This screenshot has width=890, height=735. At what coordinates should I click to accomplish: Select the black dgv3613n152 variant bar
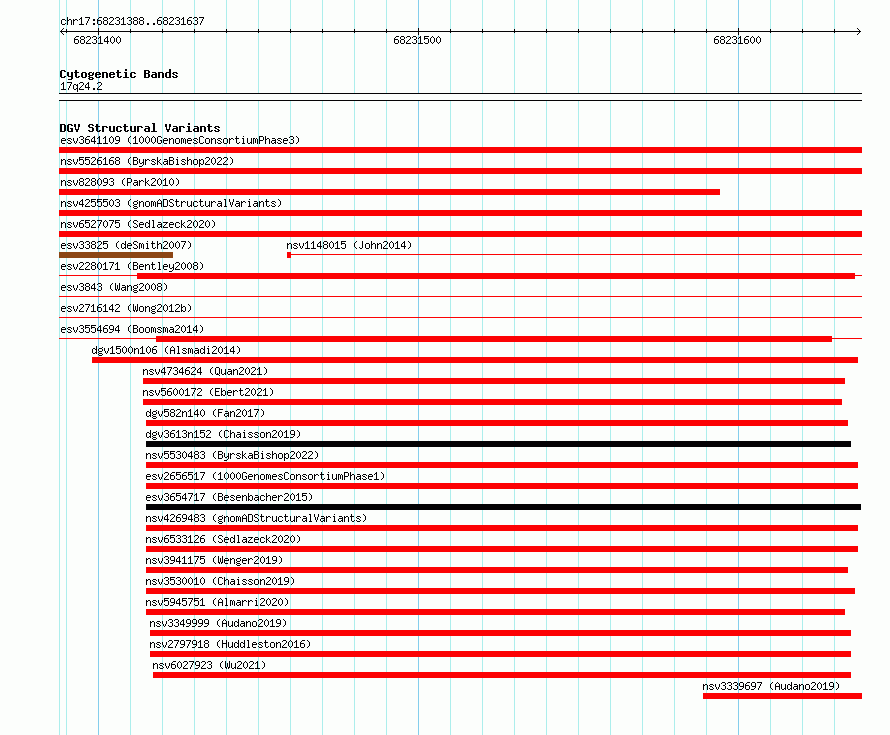[498, 444]
